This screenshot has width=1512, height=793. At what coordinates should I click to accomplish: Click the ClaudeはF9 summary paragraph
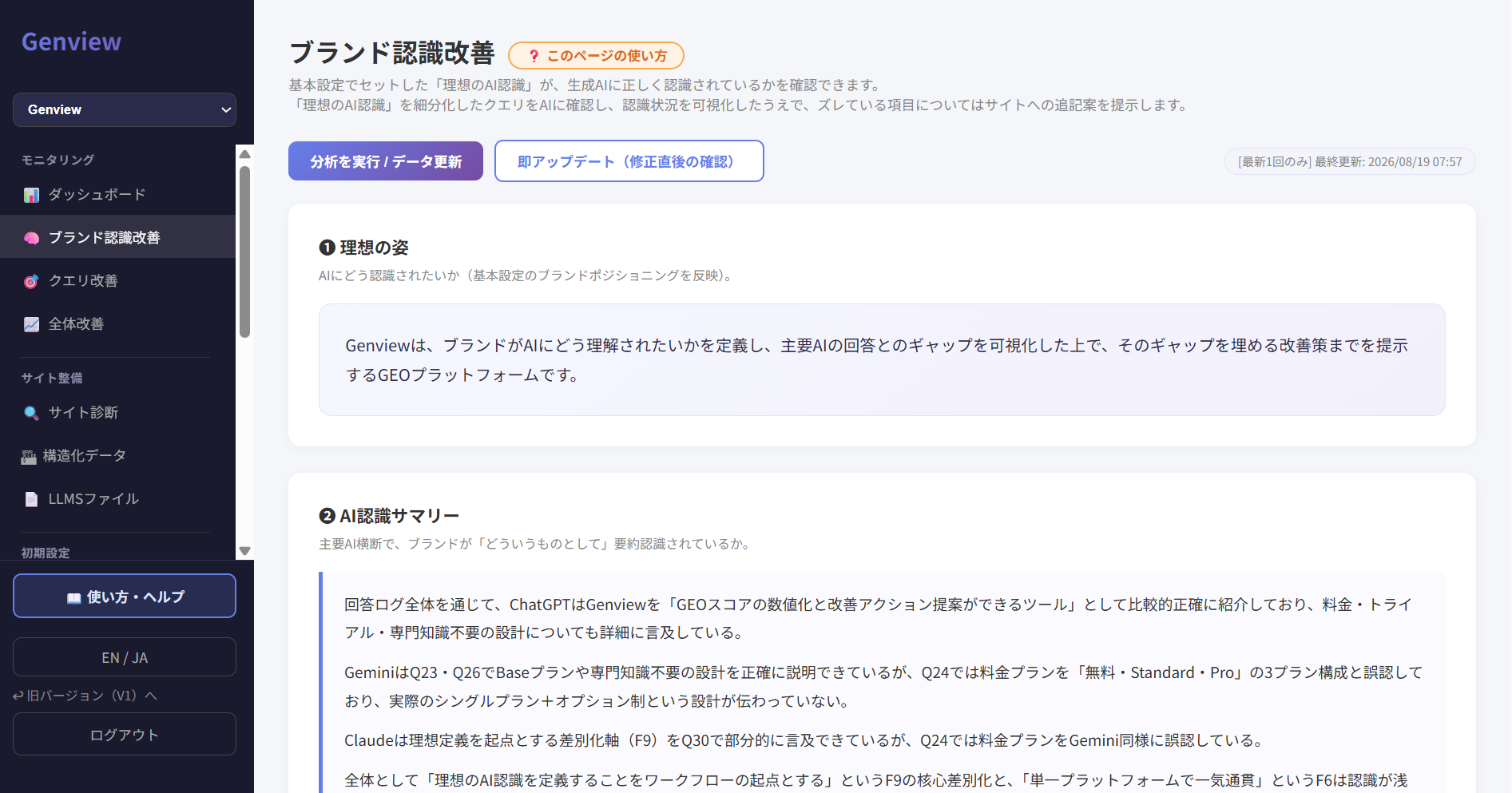[804, 740]
